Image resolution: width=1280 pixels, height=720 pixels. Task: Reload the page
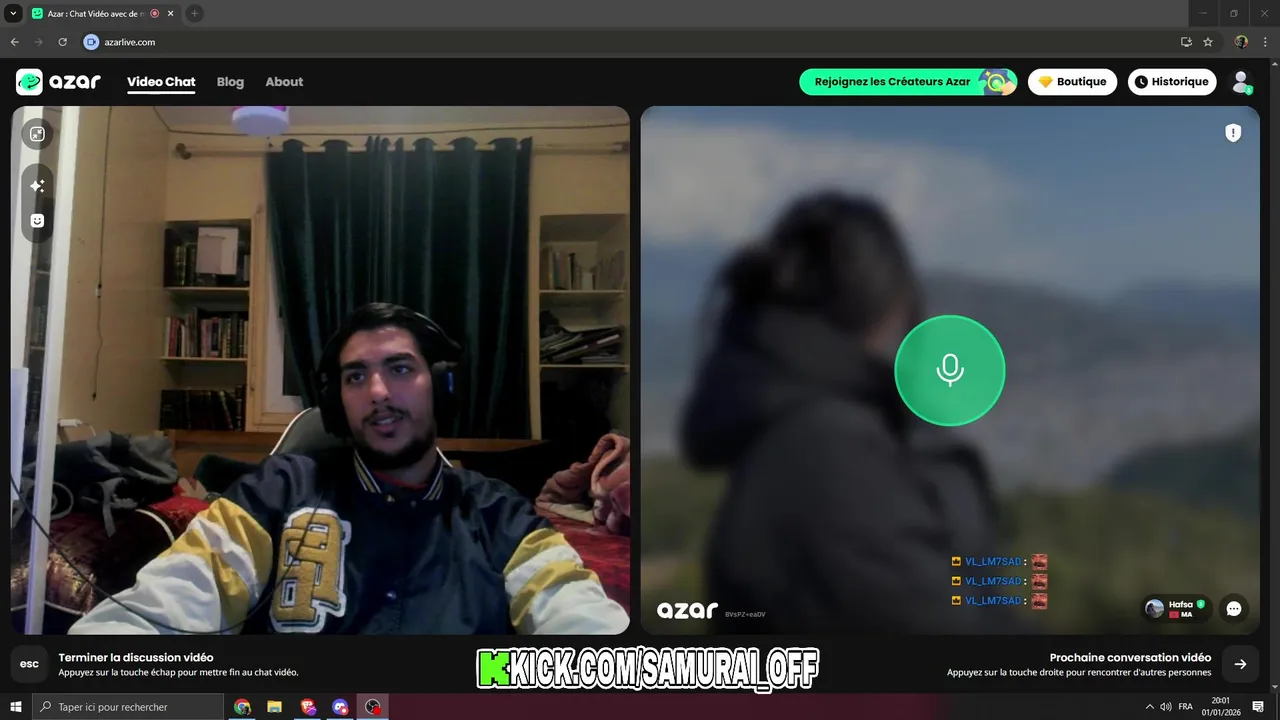[x=62, y=42]
